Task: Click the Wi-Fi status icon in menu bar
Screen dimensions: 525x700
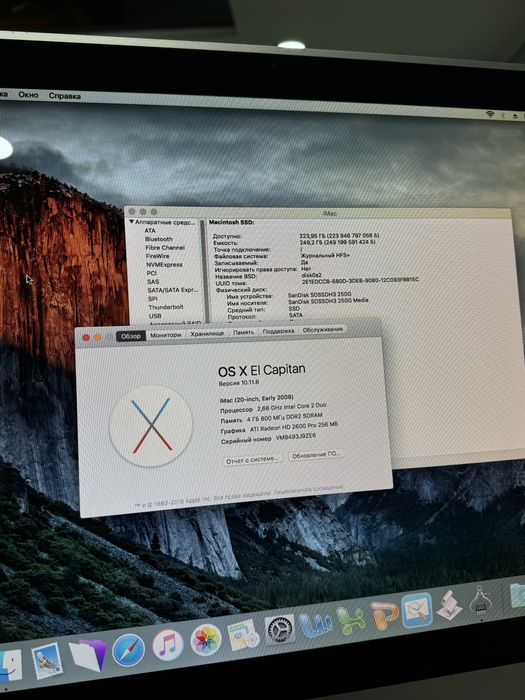Action: [490, 114]
